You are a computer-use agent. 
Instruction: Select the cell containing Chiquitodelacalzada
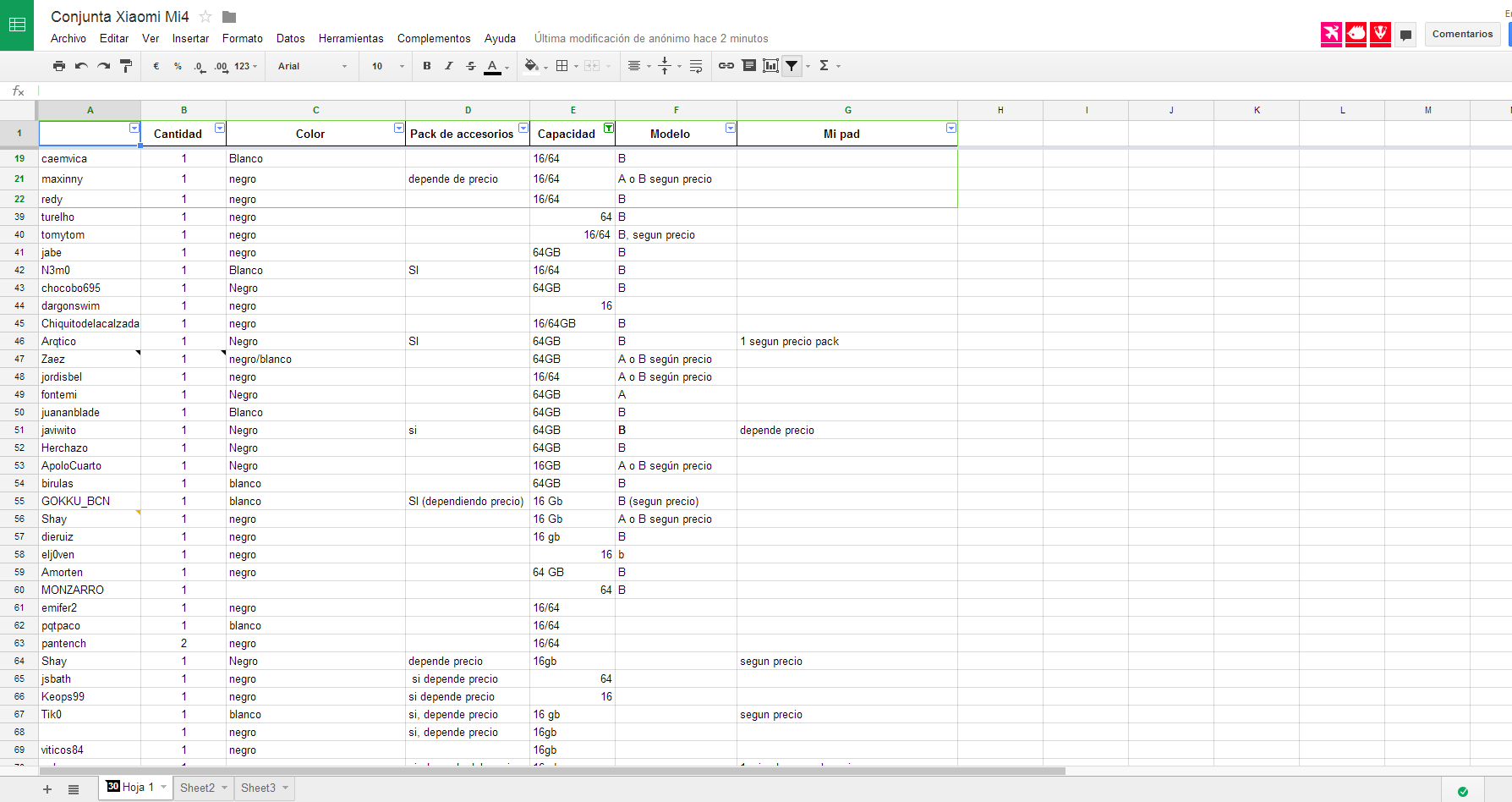(90, 323)
